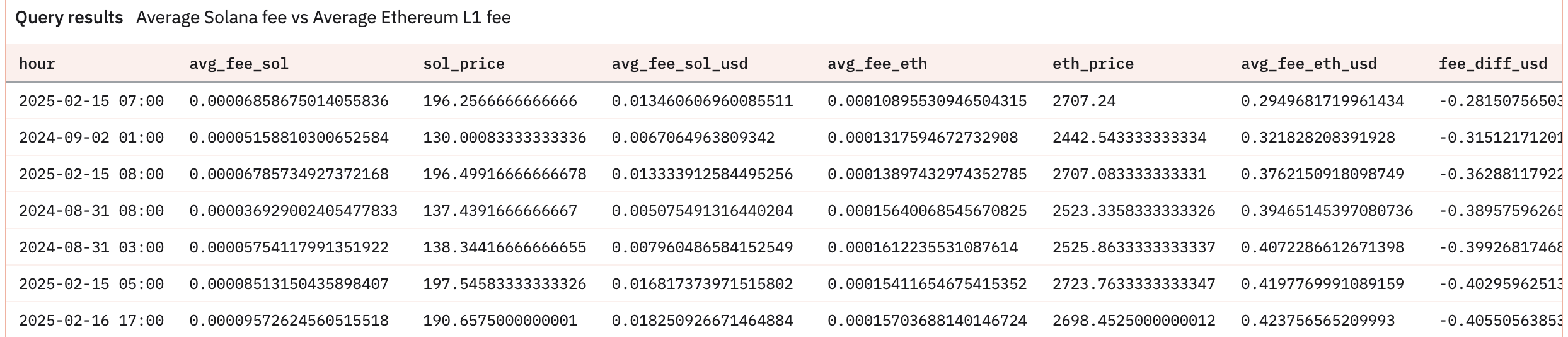Click the 2025-02-15 05:00 hour cell
Viewport: 1568px width, 337px height.
click(x=91, y=284)
